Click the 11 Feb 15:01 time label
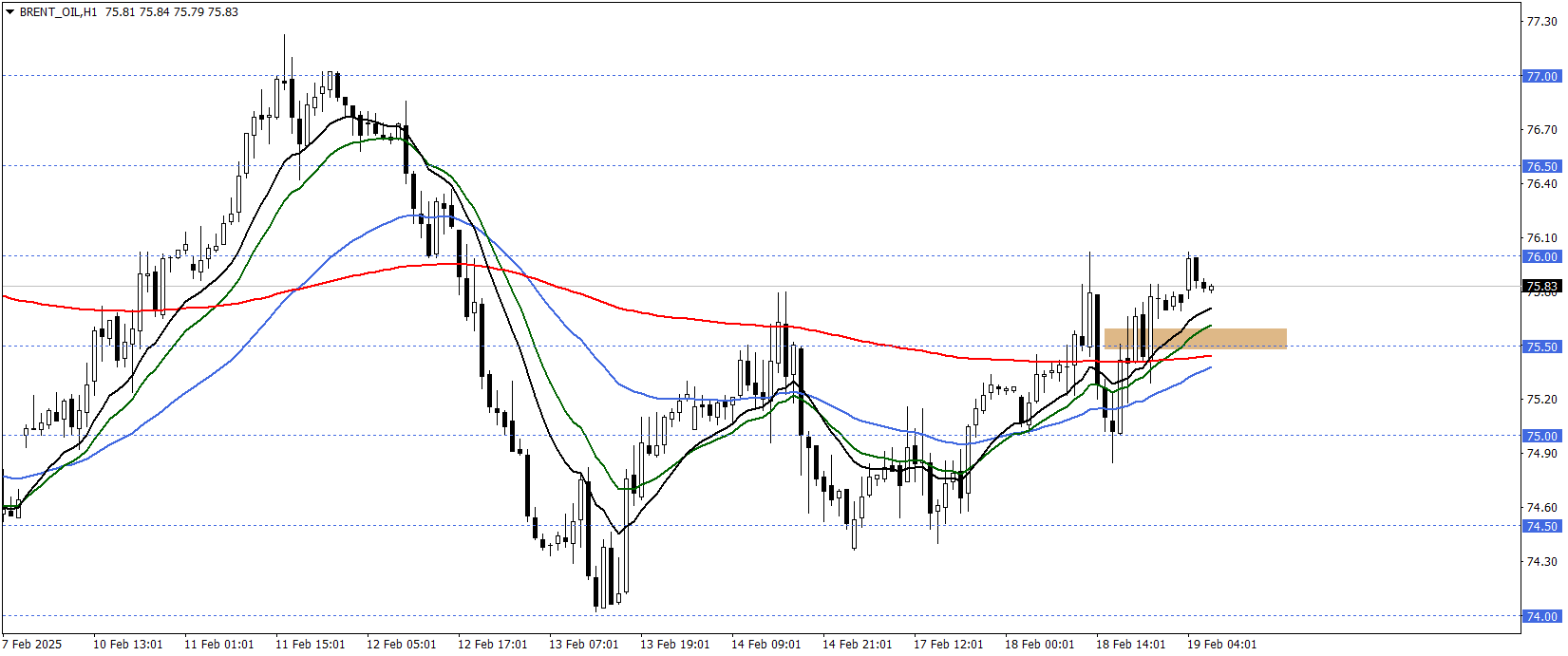 click(x=310, y=644)
